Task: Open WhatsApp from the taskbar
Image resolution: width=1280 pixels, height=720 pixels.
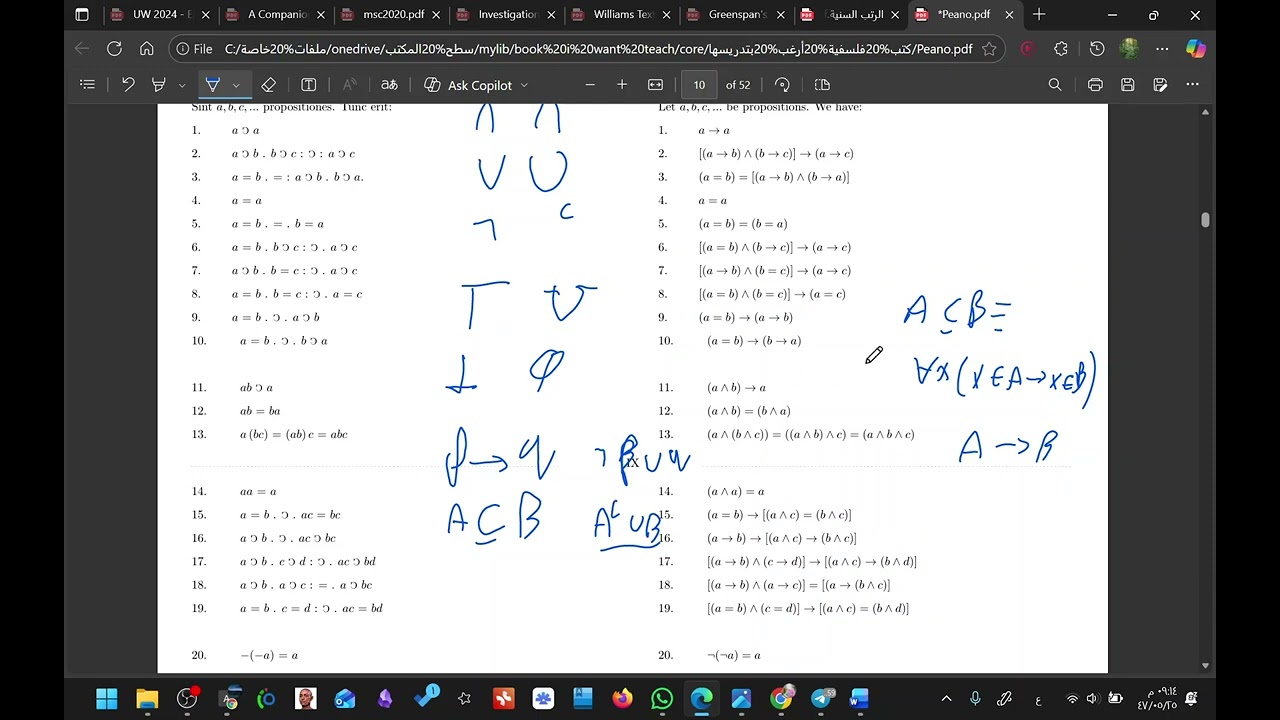Action: point(662,699)
